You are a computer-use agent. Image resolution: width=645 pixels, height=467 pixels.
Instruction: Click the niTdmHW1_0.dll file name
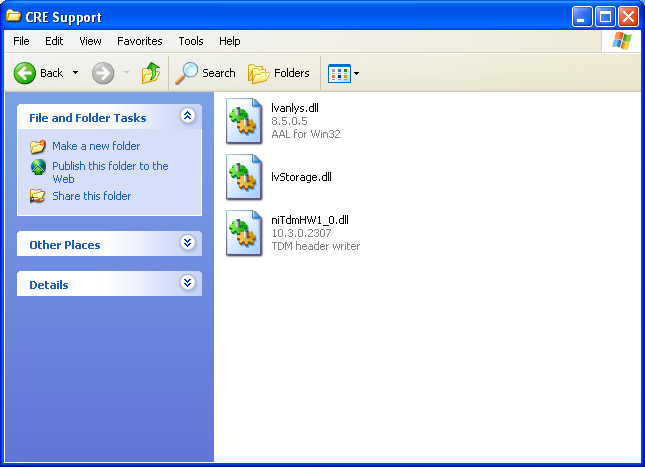[309, 220]
